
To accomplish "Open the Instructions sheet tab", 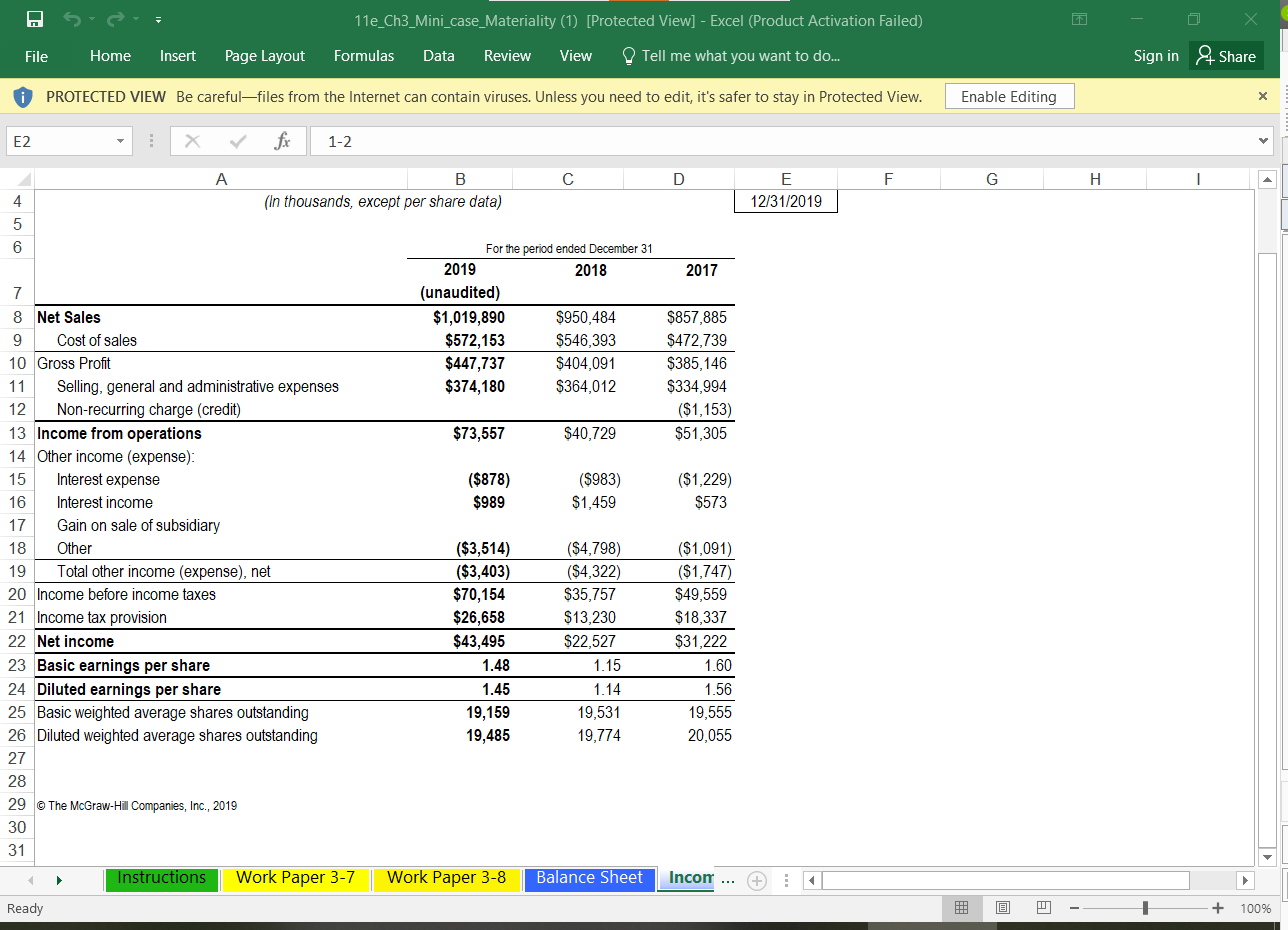I will [162, 878].
